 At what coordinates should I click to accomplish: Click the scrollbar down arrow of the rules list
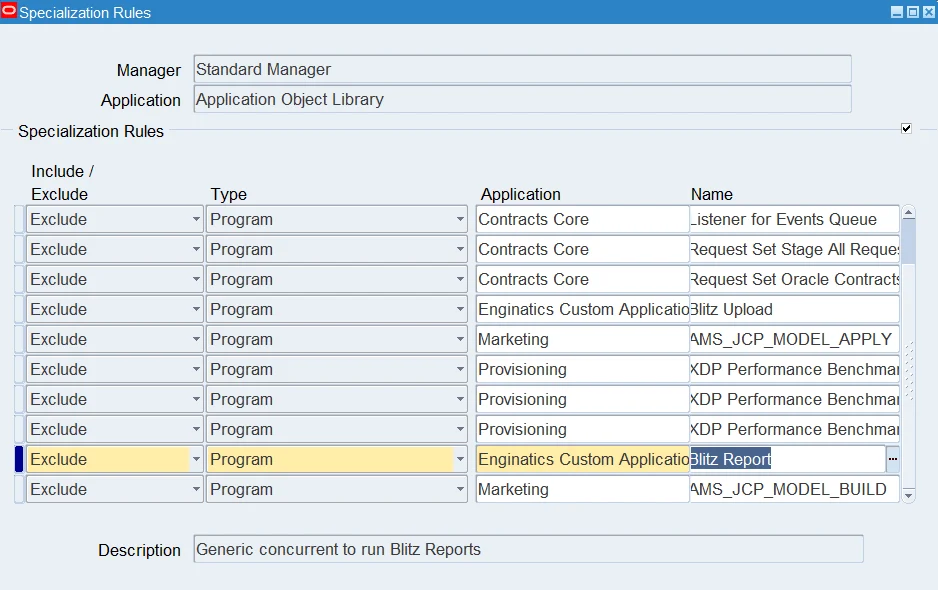(908, 495)
